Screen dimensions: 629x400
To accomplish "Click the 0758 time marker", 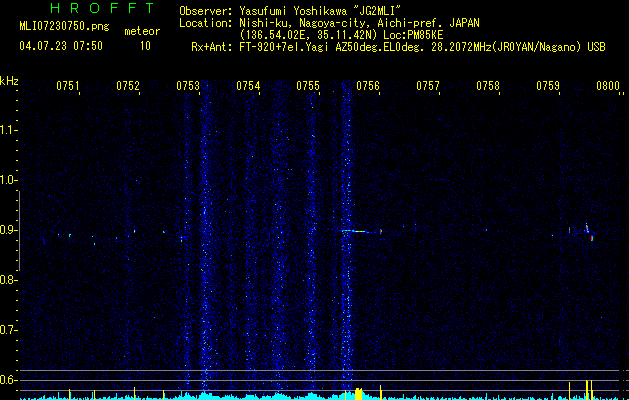I will 488,86.
